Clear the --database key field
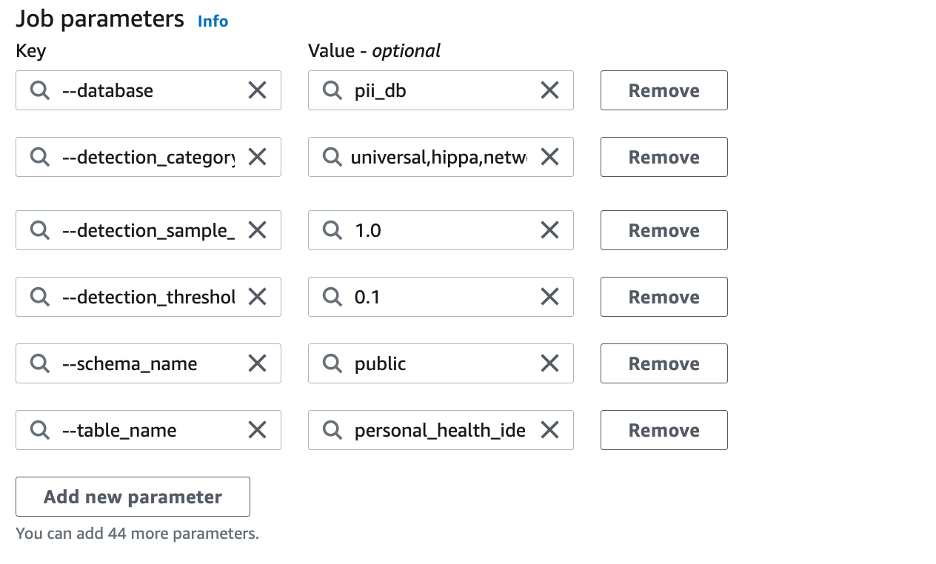This screenshot has width=936, height=564. [x=257, y=91]
